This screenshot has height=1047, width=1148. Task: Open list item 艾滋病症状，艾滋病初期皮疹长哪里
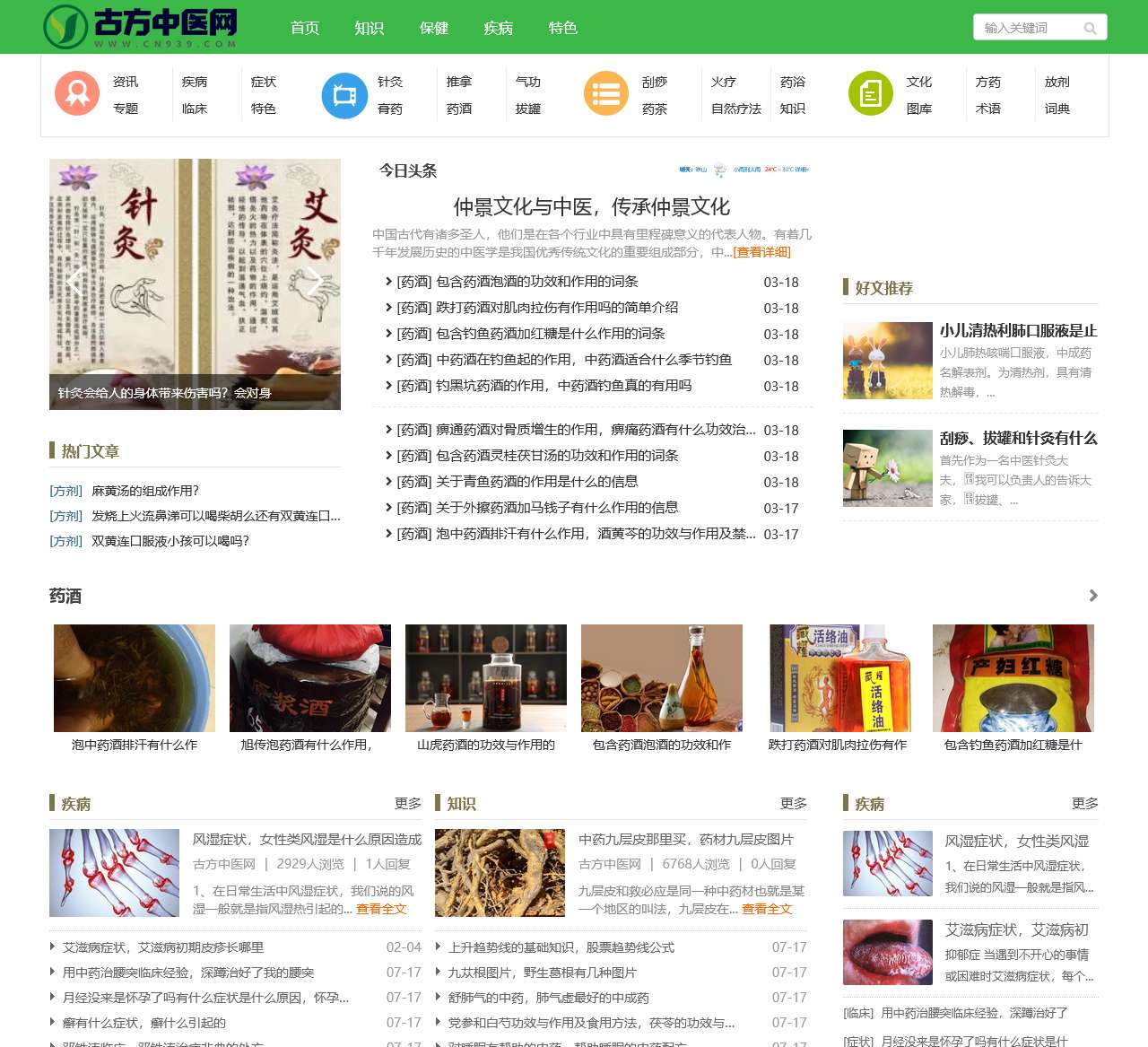(163, 947)
